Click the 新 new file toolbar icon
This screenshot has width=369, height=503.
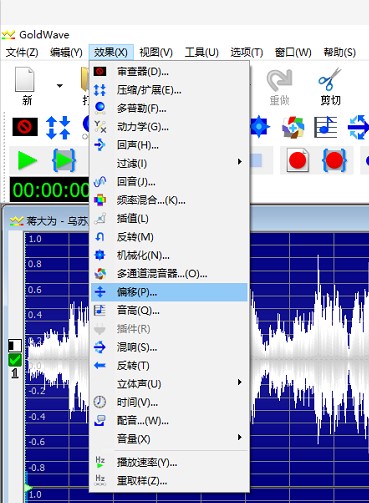(x=26, y=86)
